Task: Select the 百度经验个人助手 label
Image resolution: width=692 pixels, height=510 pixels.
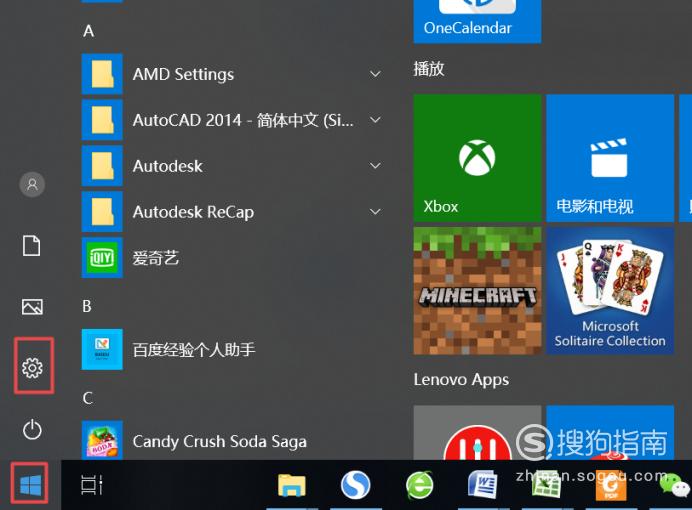Action: (x=194, y=350)
